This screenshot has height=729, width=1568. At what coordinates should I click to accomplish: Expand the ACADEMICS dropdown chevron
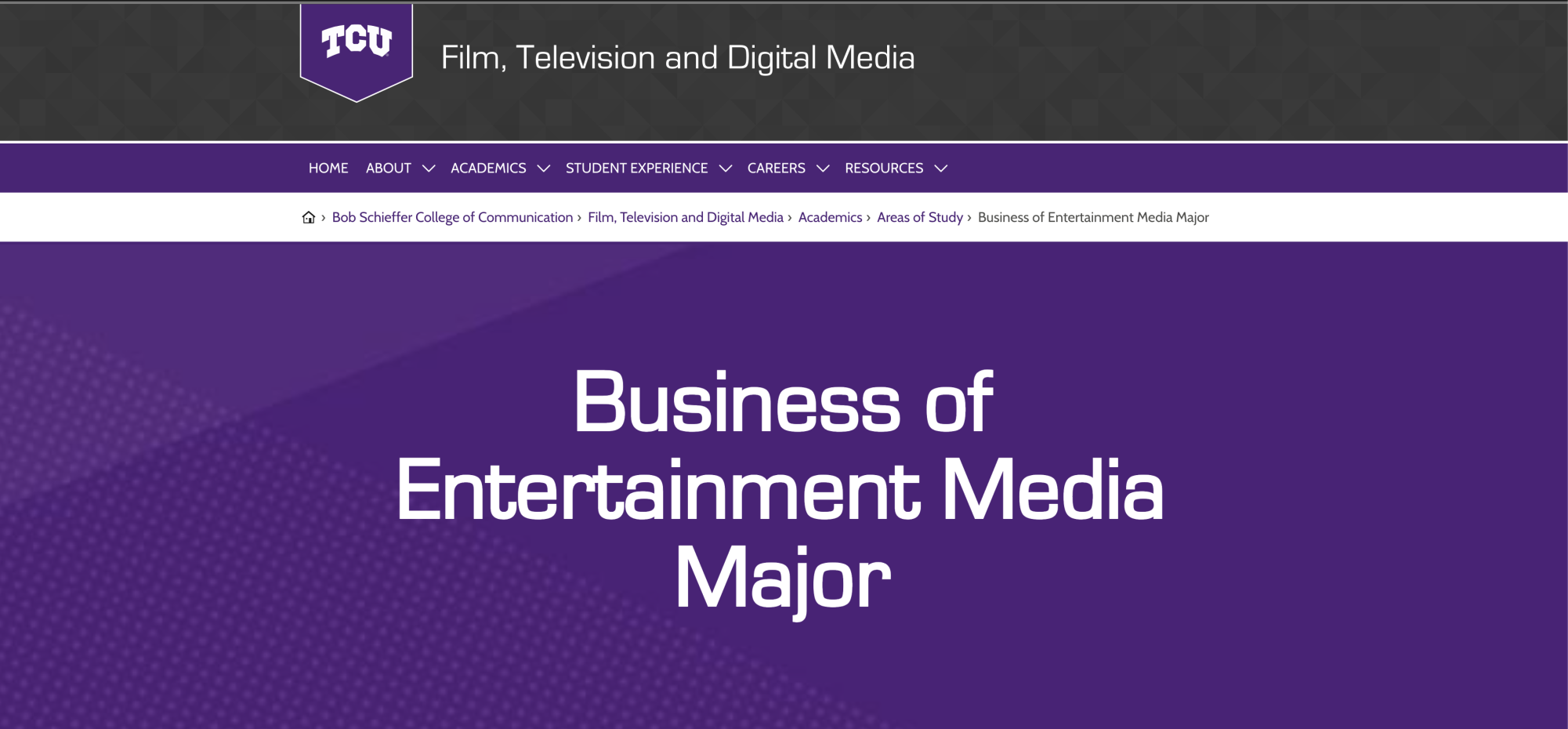pyautogui.click(x=545, y=168)
